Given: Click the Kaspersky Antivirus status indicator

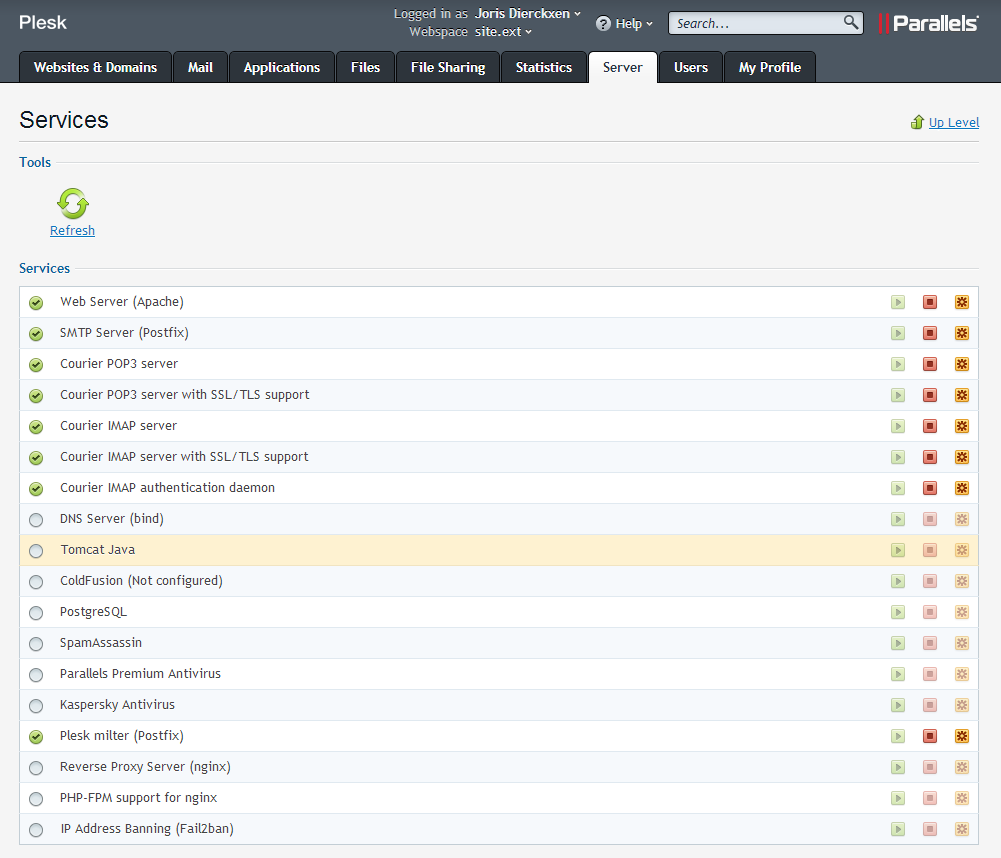Looking at the screenshot, I should point(36,706).
